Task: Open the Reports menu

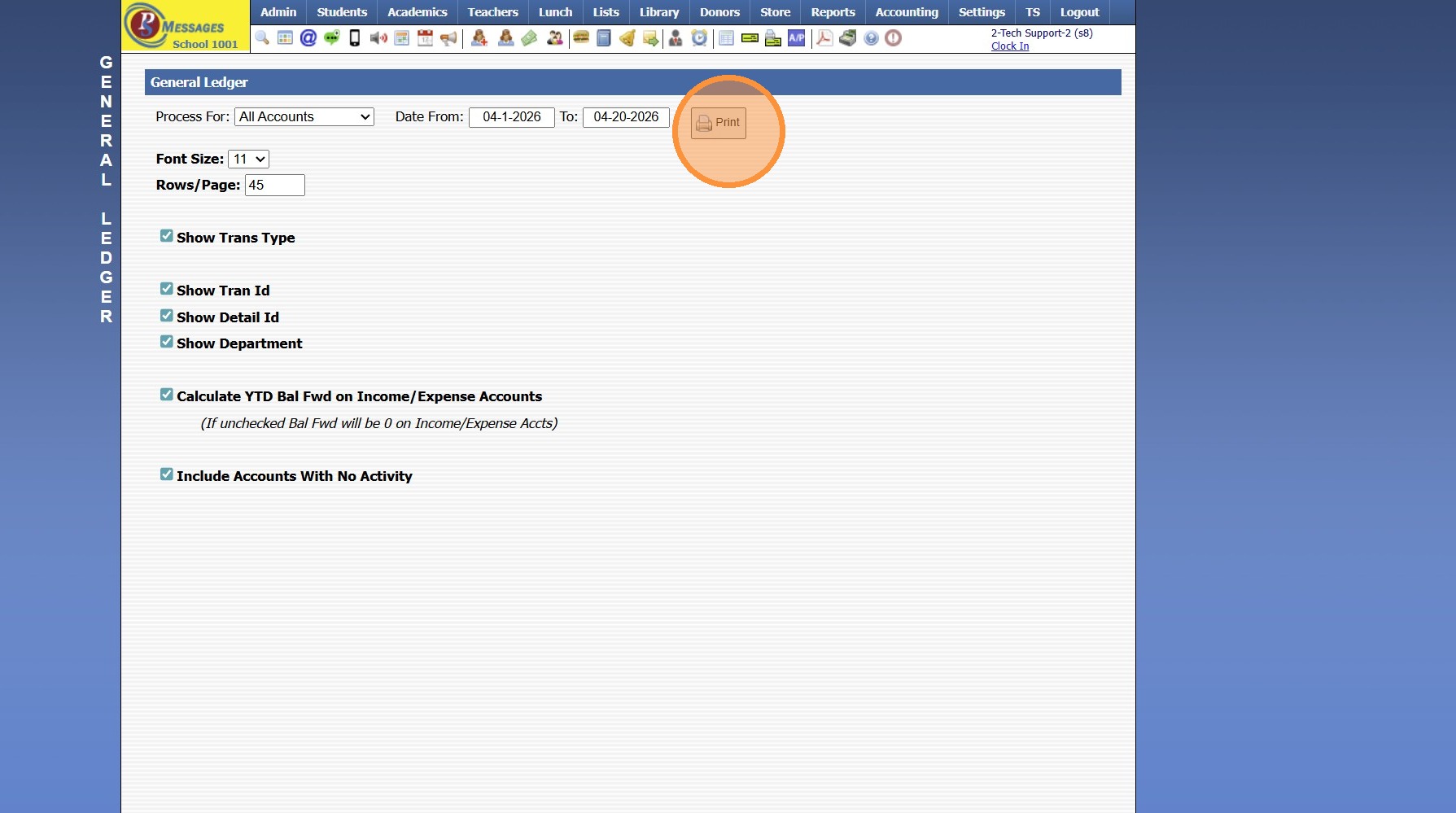Action: [x=833, y=12]
